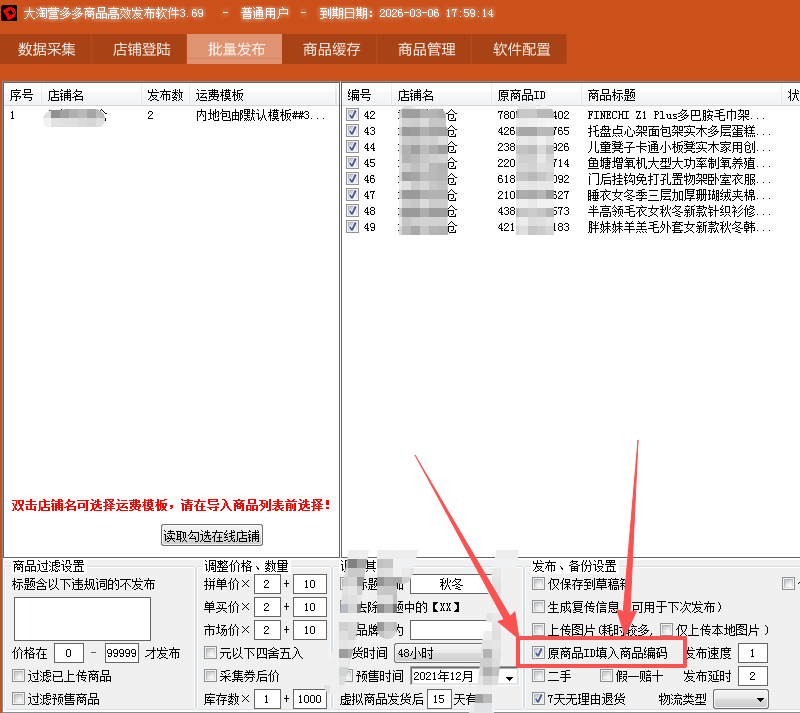
Task: Sort by the 商品标题 column header
Action: [x=680, y=95]
